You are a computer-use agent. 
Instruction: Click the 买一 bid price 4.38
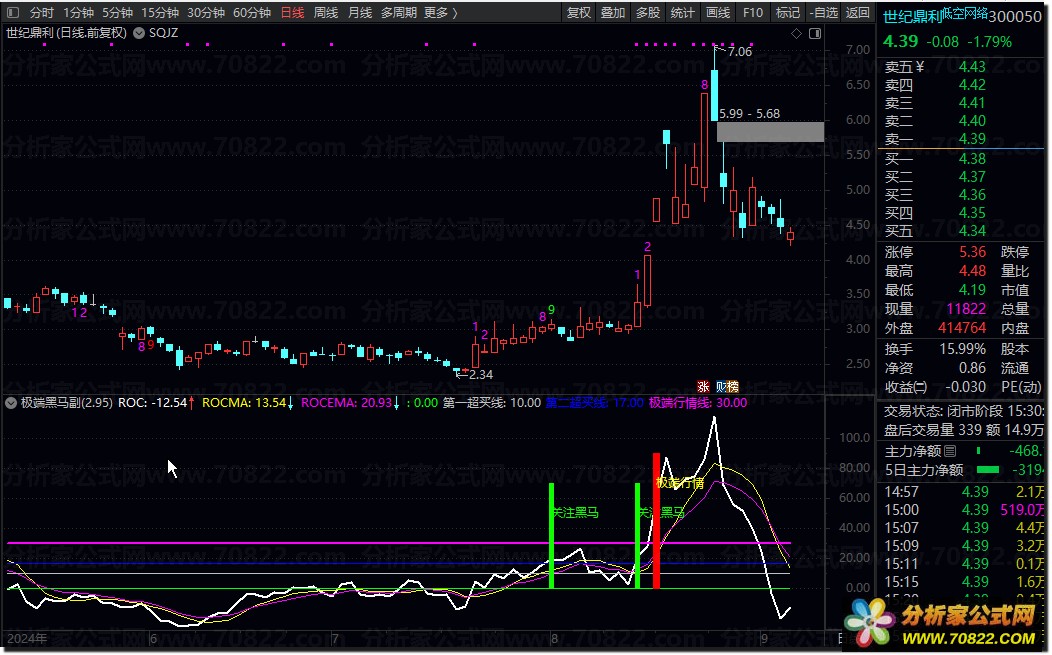(x=972, y=159)
